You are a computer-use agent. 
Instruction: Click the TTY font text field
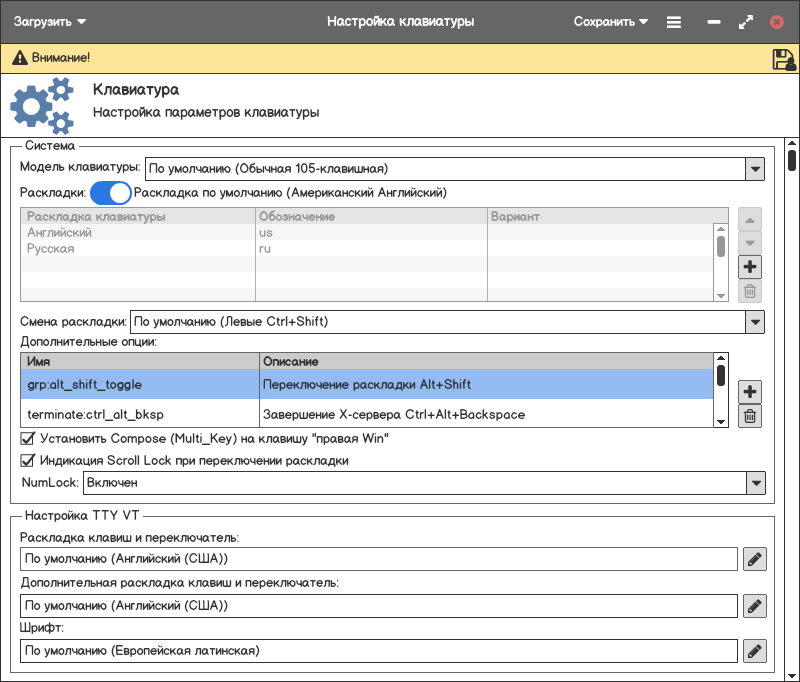378,651
